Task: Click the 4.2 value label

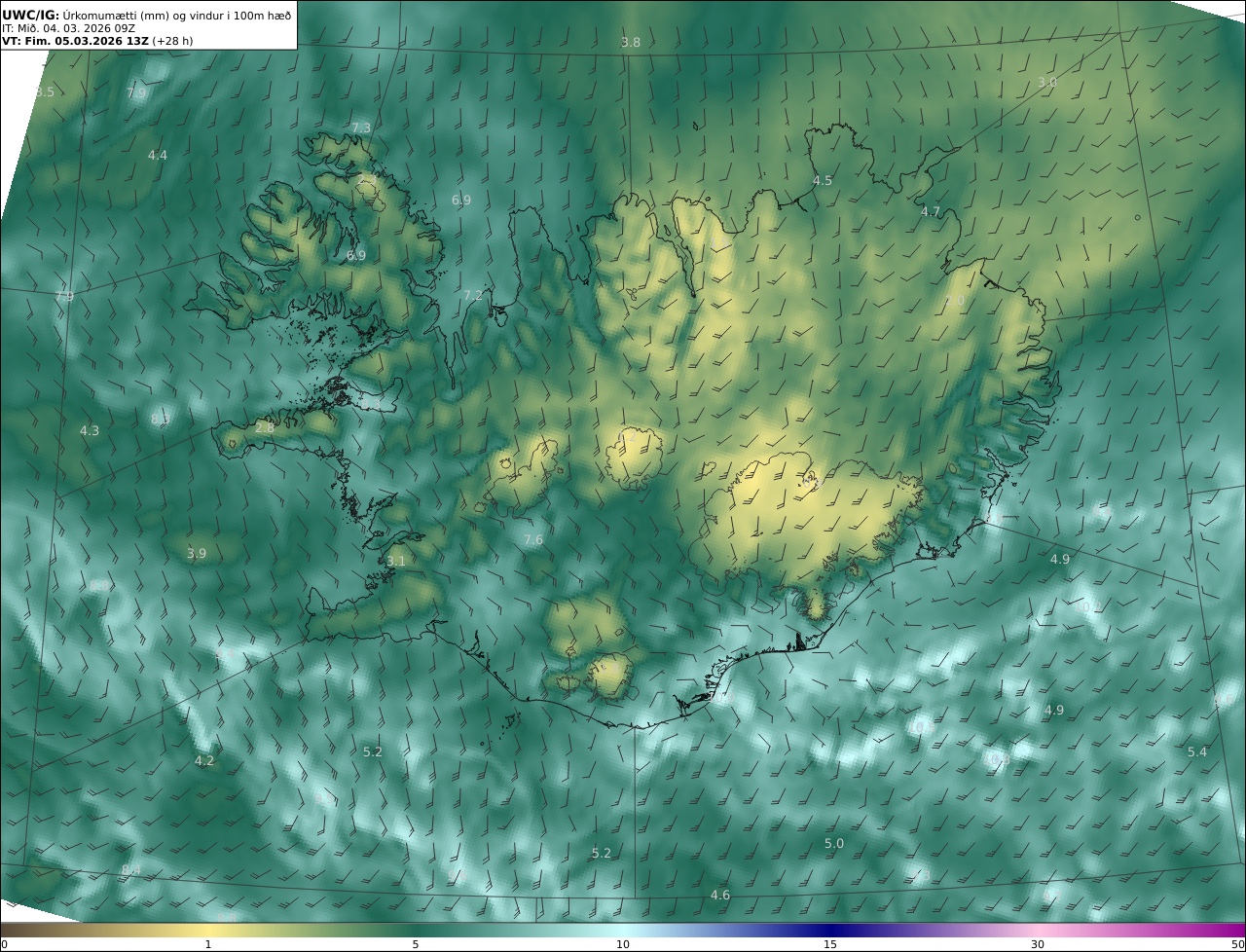Action: [204, 760]
